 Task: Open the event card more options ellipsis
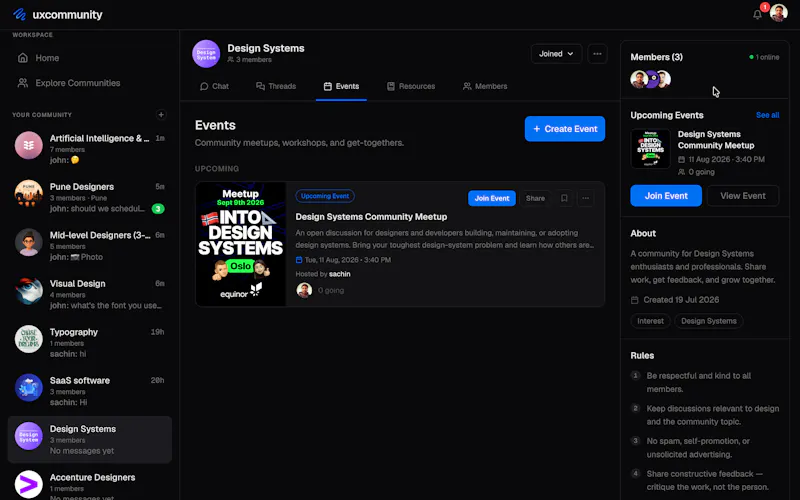click(x=586, y=198)
